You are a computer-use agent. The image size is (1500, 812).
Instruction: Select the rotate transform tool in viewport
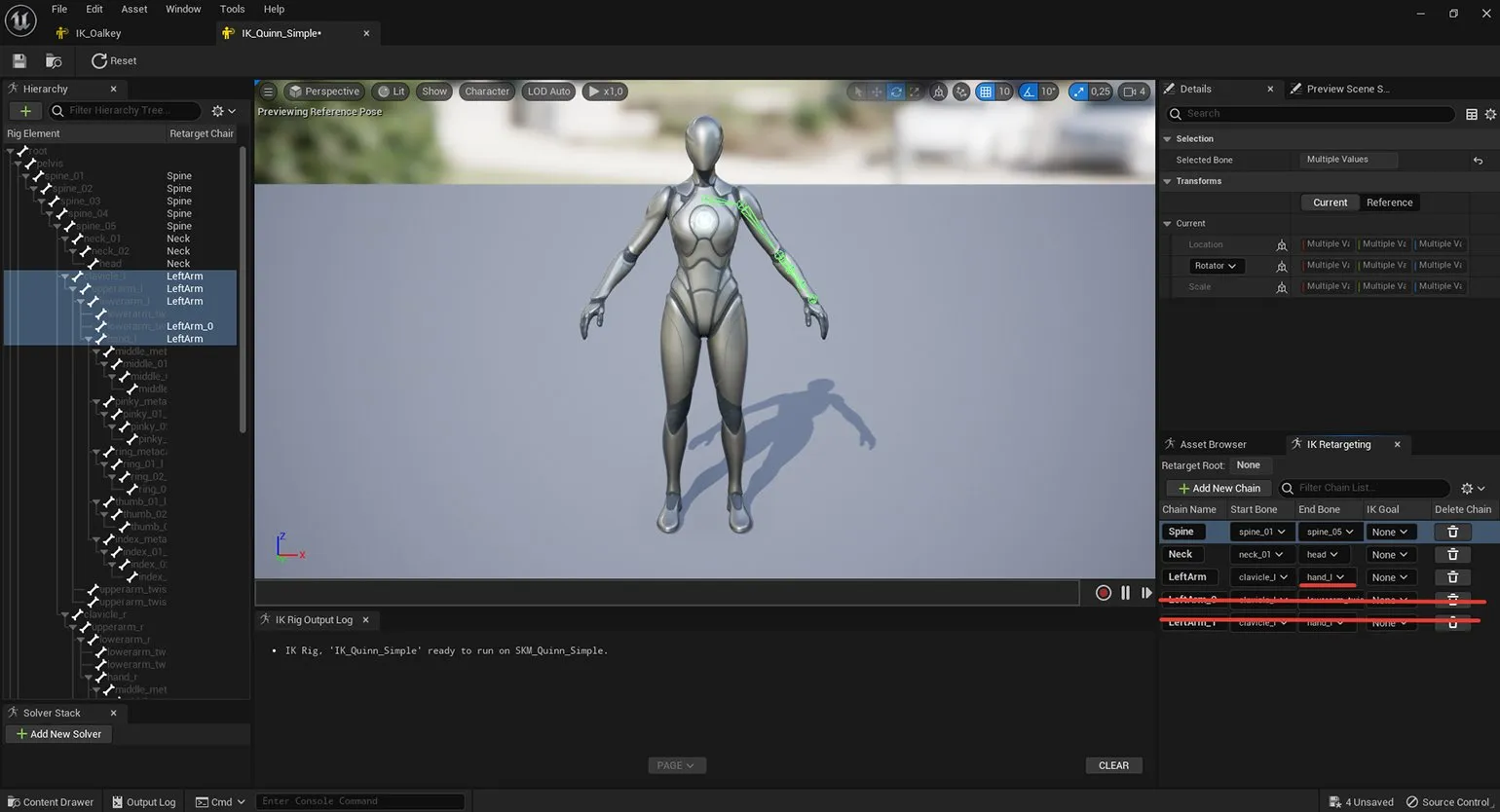pyautogui.click(x=895, y=92)
